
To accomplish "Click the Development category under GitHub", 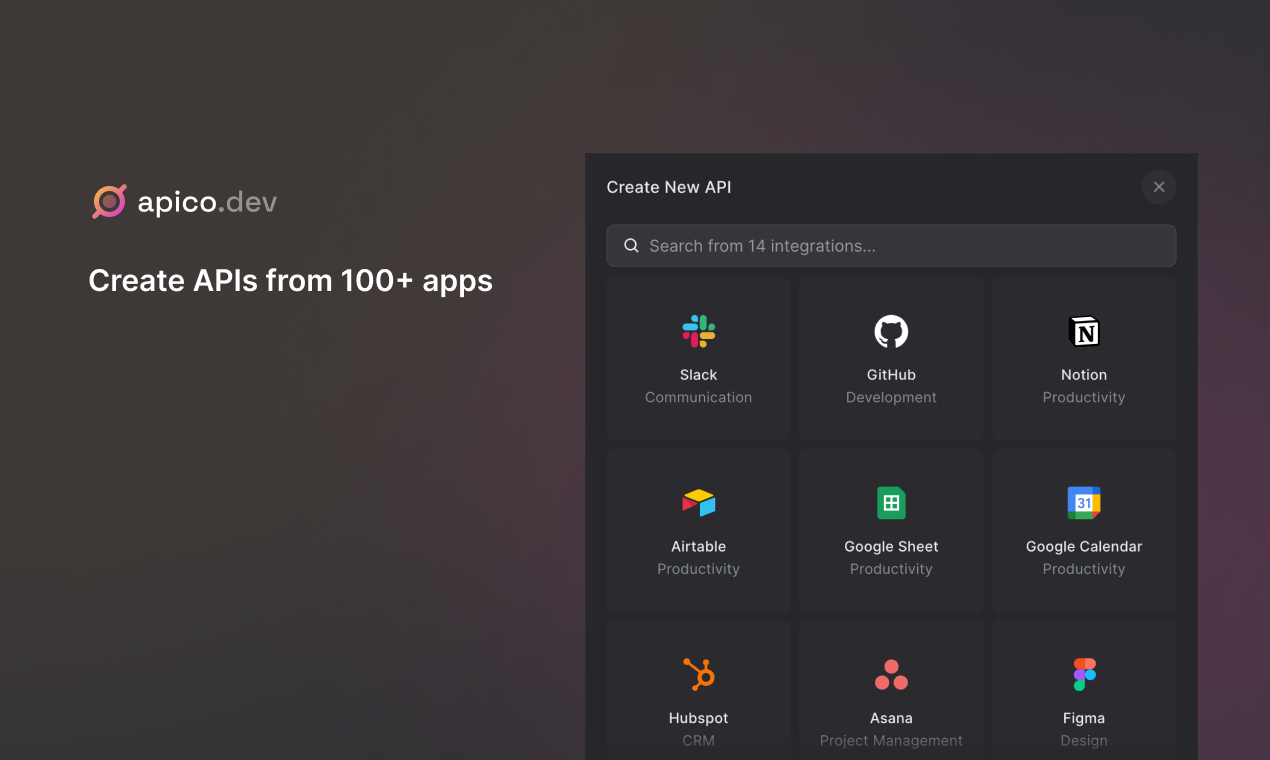I will (891, 398).
